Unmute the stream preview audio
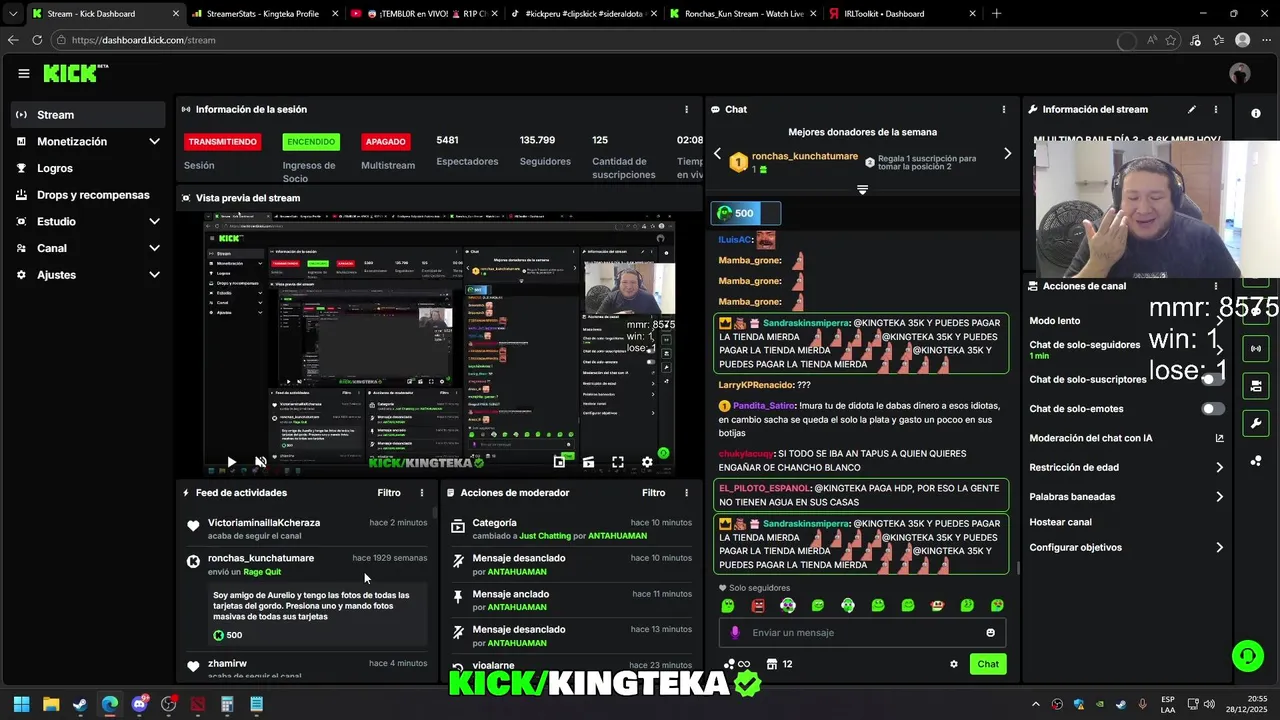The height and width of the screenshot is (720, 1280). (260, 462)
